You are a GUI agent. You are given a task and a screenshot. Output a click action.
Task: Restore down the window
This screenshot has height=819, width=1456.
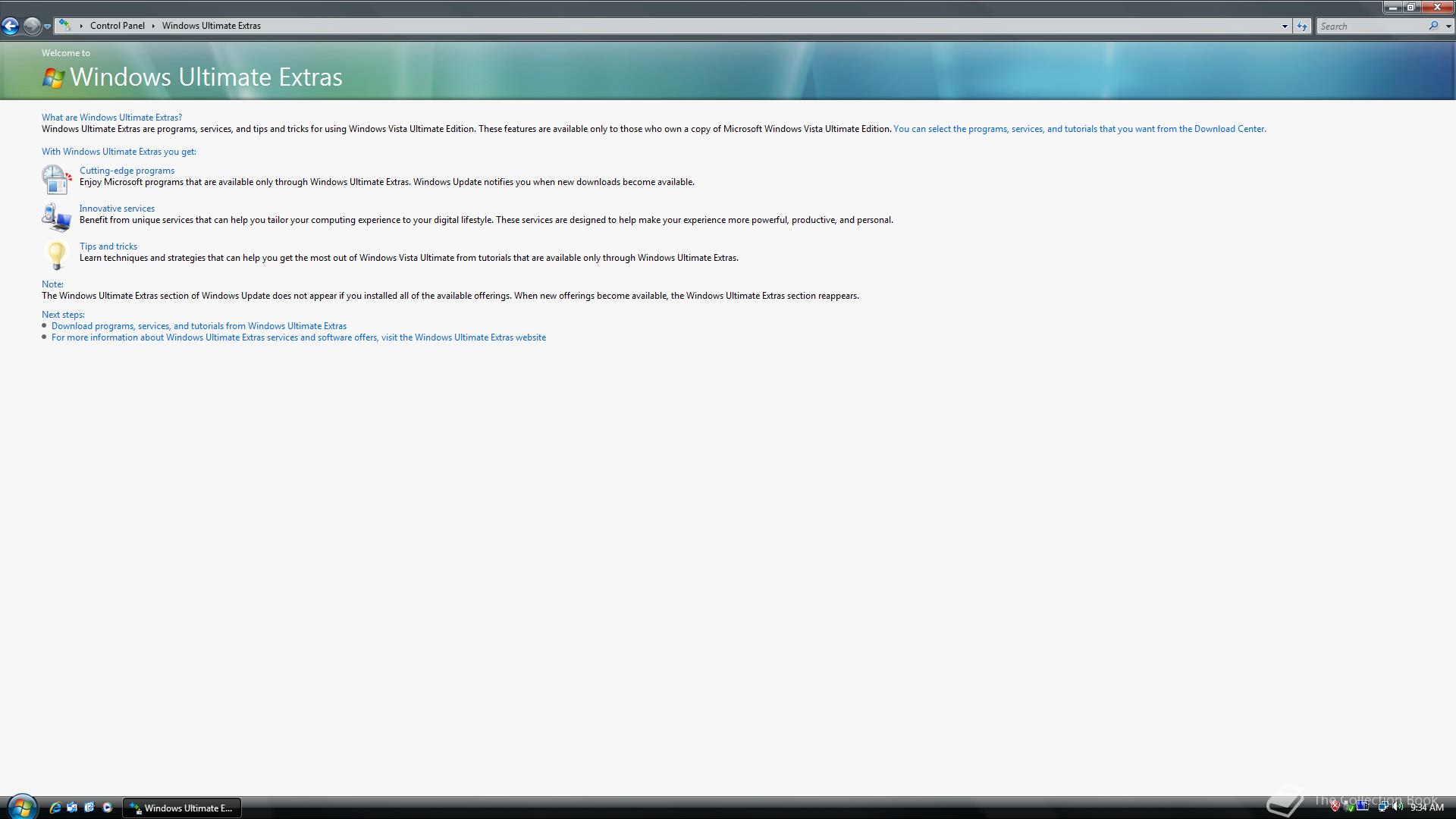click(1411, 7)
